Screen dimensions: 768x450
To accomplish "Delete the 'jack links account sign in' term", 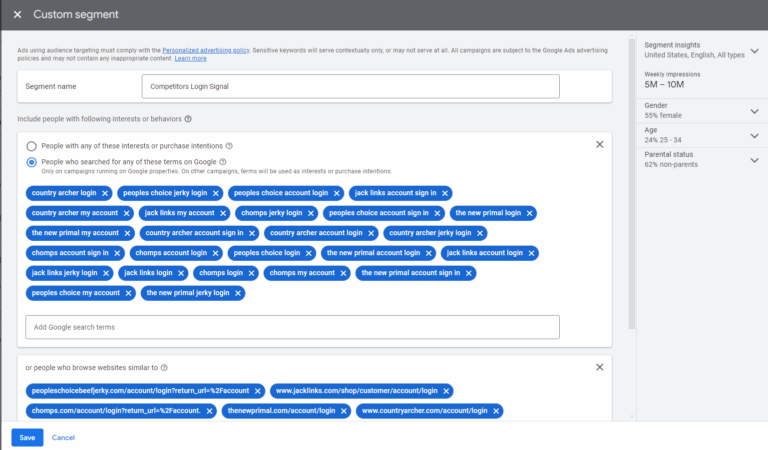I will pos(445,193).
